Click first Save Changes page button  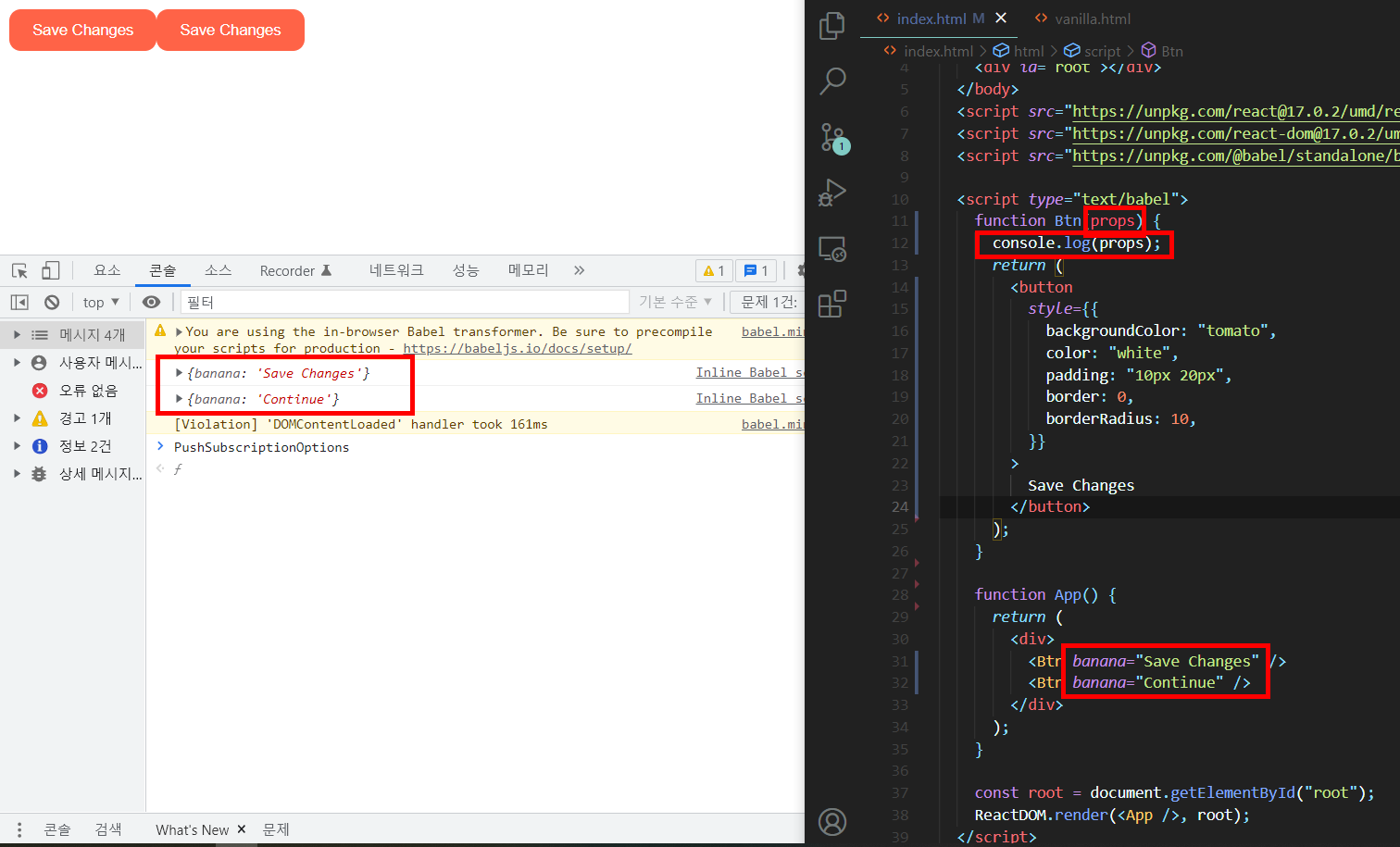click(82, 31)
